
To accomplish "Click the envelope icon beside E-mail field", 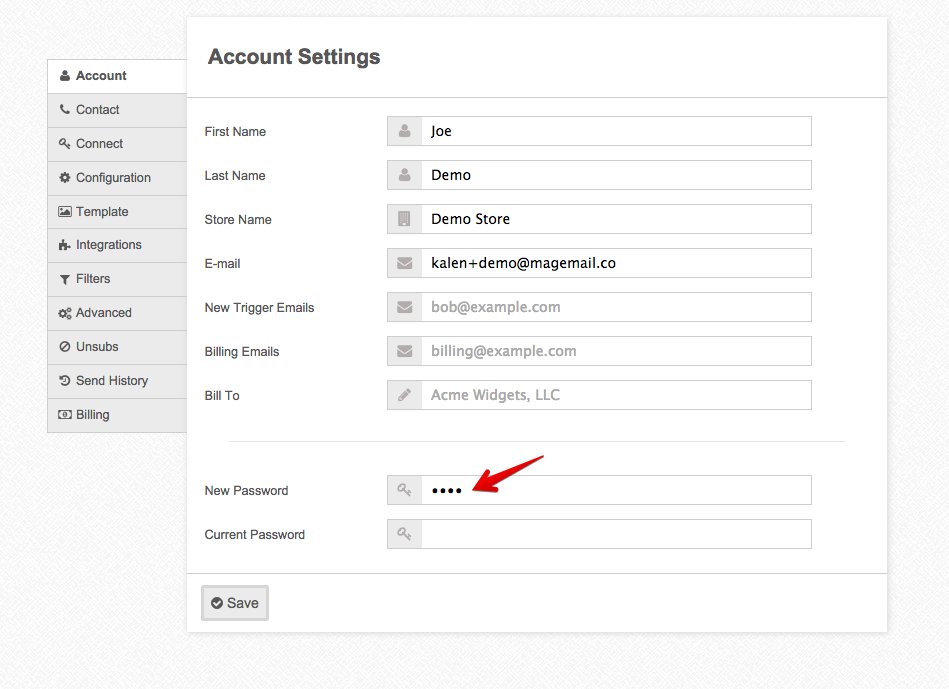I will click(405, 263).
